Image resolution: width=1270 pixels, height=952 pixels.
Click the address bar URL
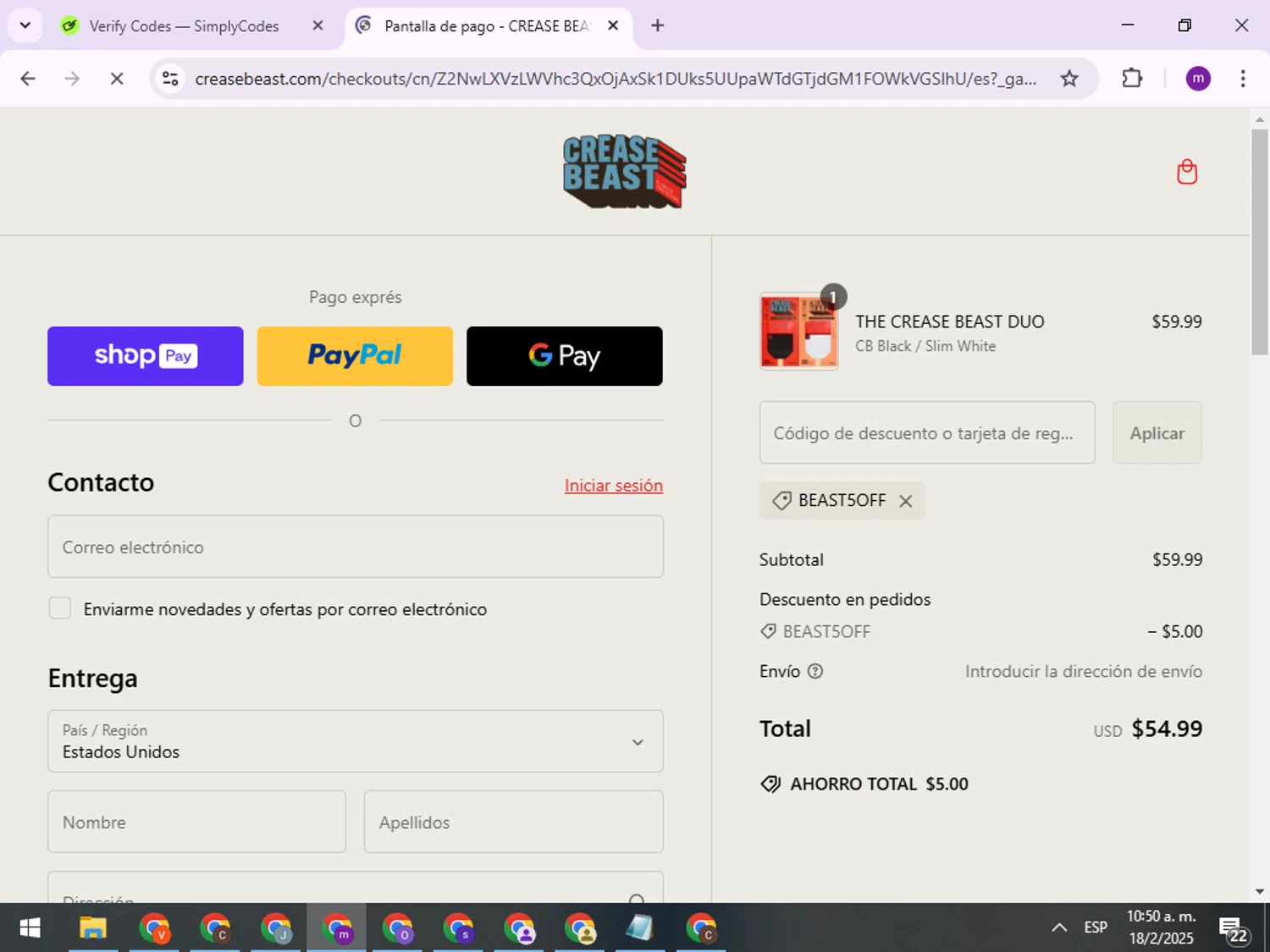pyautogui.click(x=616, y=79)
